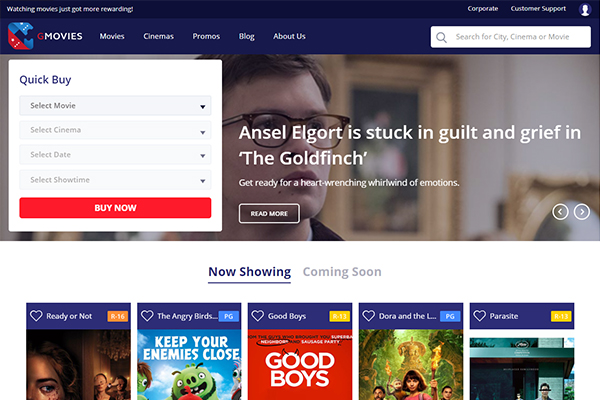The height and width of the screenshot is (400, 600).
Task: Favorite Good Boys with heart icon
Action: pyautogui.click(x=258, y=316)
